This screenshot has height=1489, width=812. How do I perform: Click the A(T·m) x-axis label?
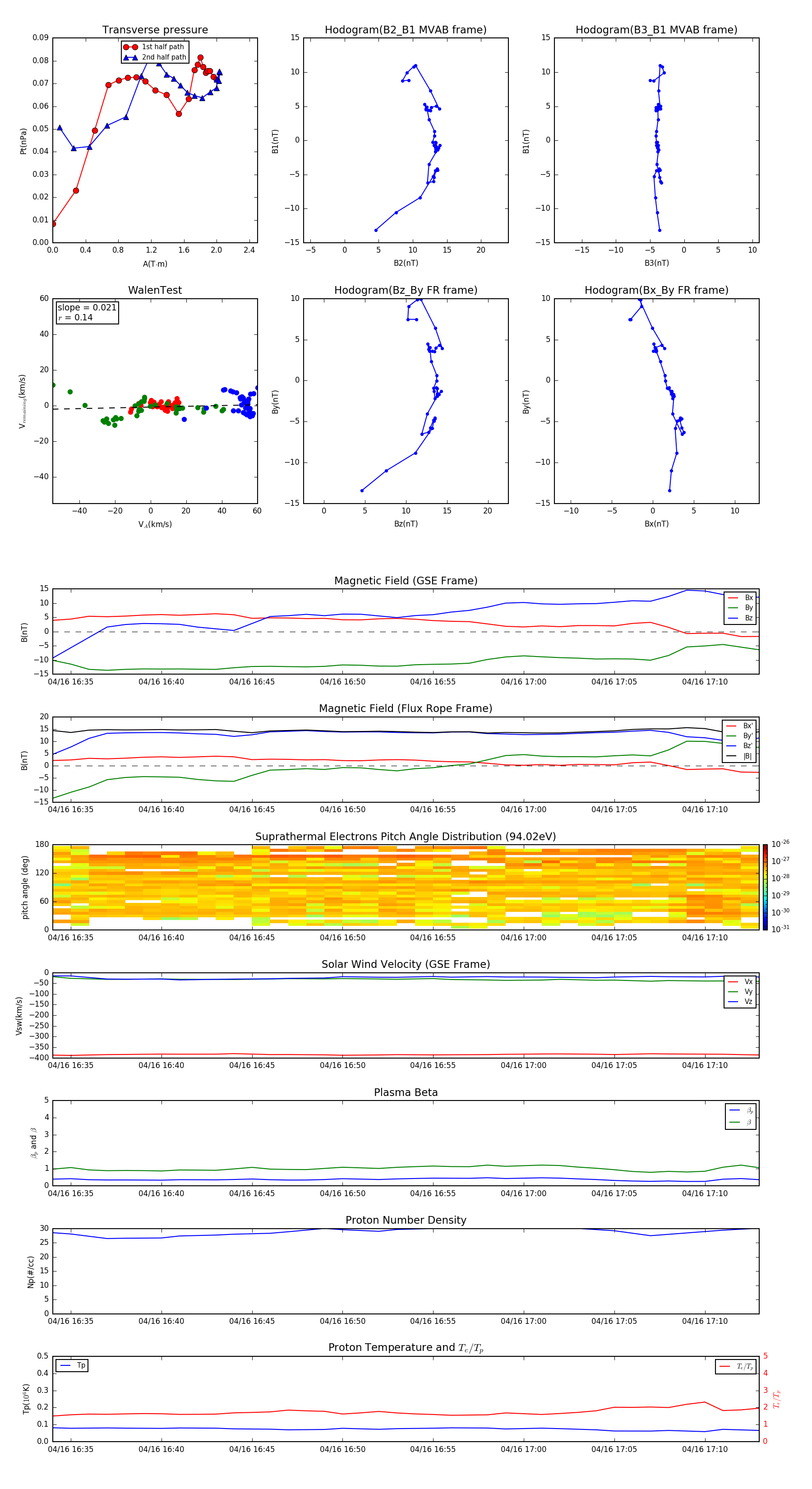point(155,264)
